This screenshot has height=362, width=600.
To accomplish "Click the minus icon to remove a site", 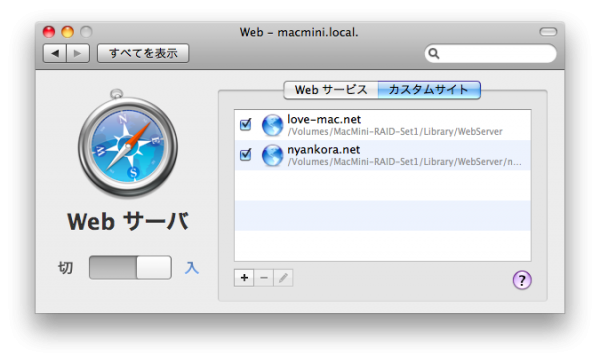I will [264, 278].
